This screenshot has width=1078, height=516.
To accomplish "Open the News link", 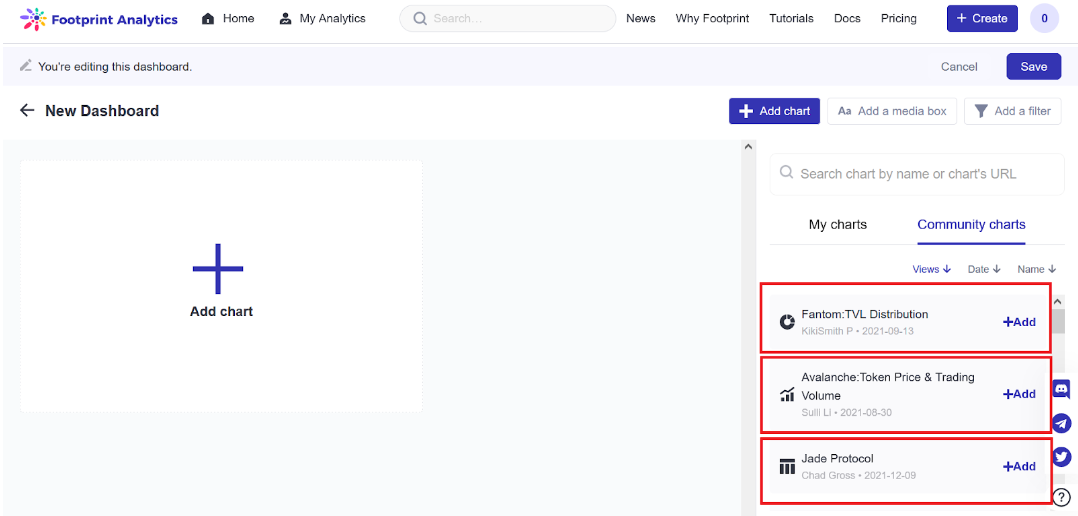I will click(641, 19).
